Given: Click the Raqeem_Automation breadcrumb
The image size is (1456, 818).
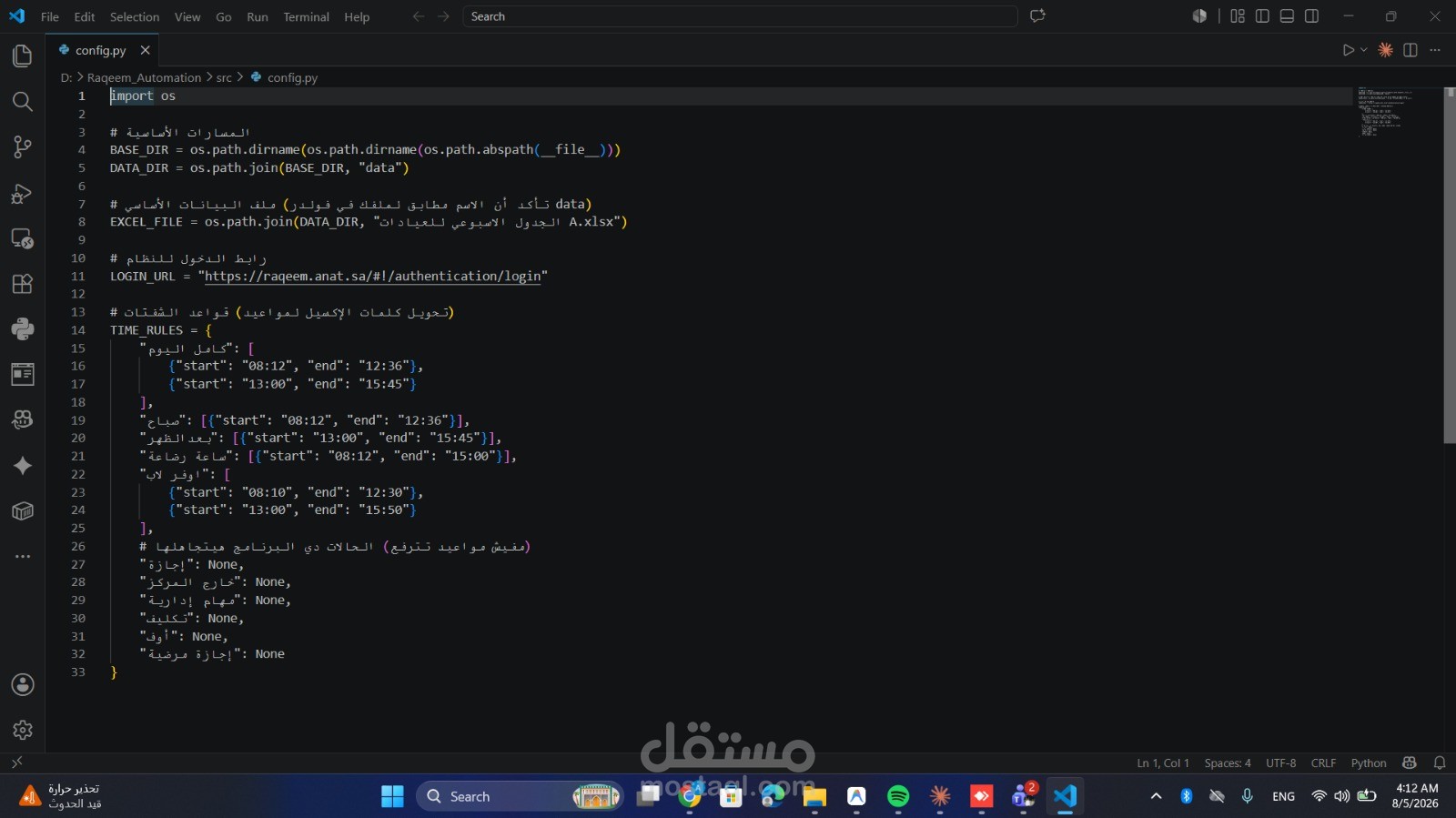Looking at the screenshot, I should tap(144, 77).
